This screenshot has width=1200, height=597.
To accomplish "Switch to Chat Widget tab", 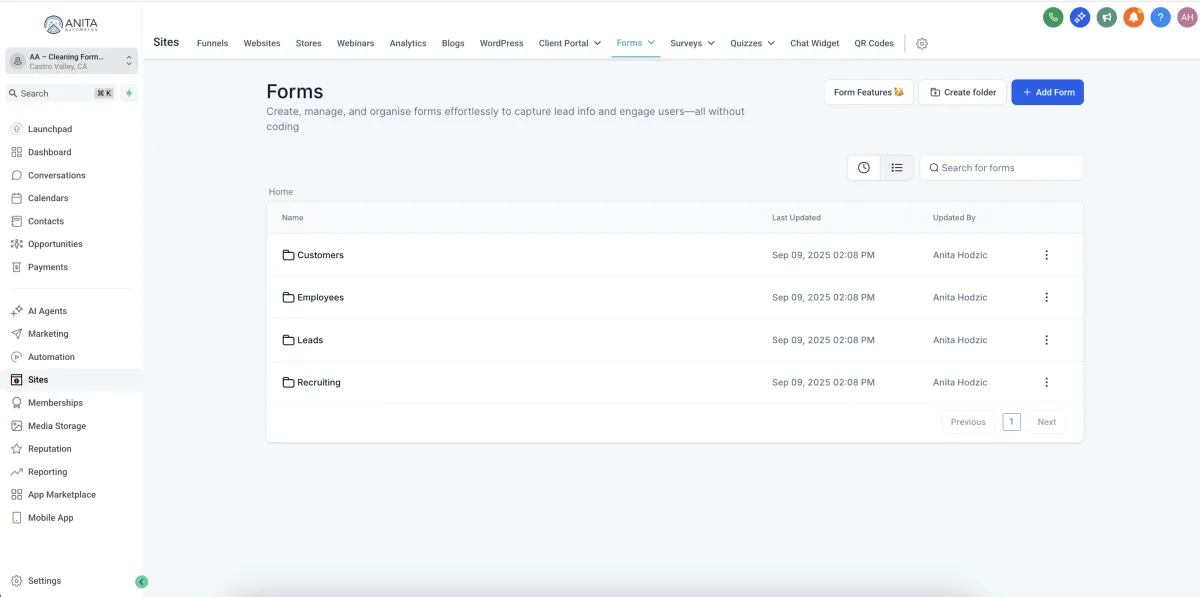I will click(815, 43).
